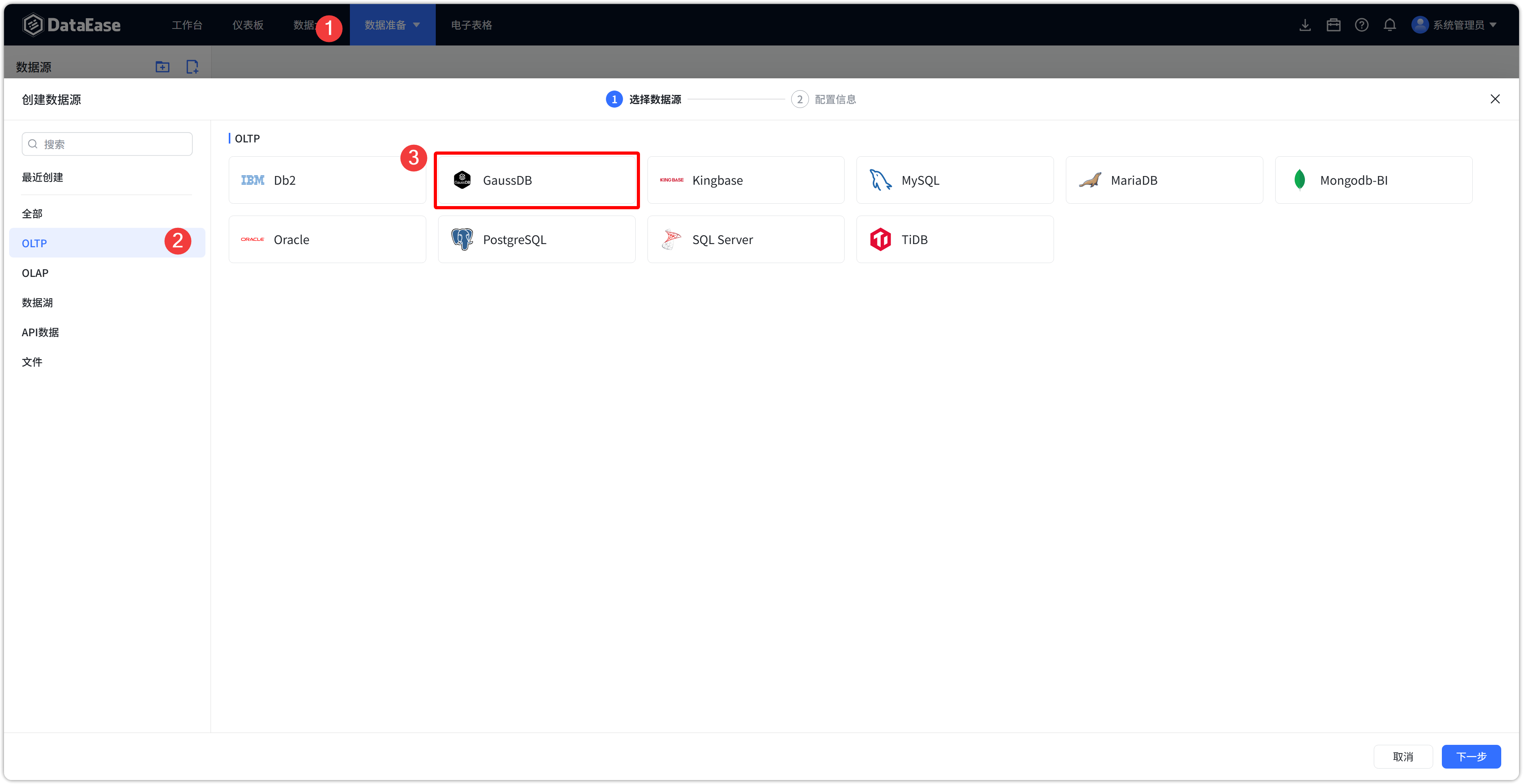Filter by the 数据湖 category
This screenshot has width=1523, height=784.
[x=107, y=303]
